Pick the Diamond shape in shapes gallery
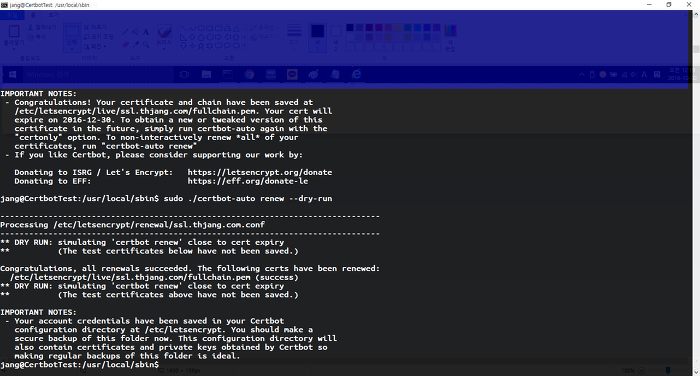The image size is (700, 376). click(192, 37)
